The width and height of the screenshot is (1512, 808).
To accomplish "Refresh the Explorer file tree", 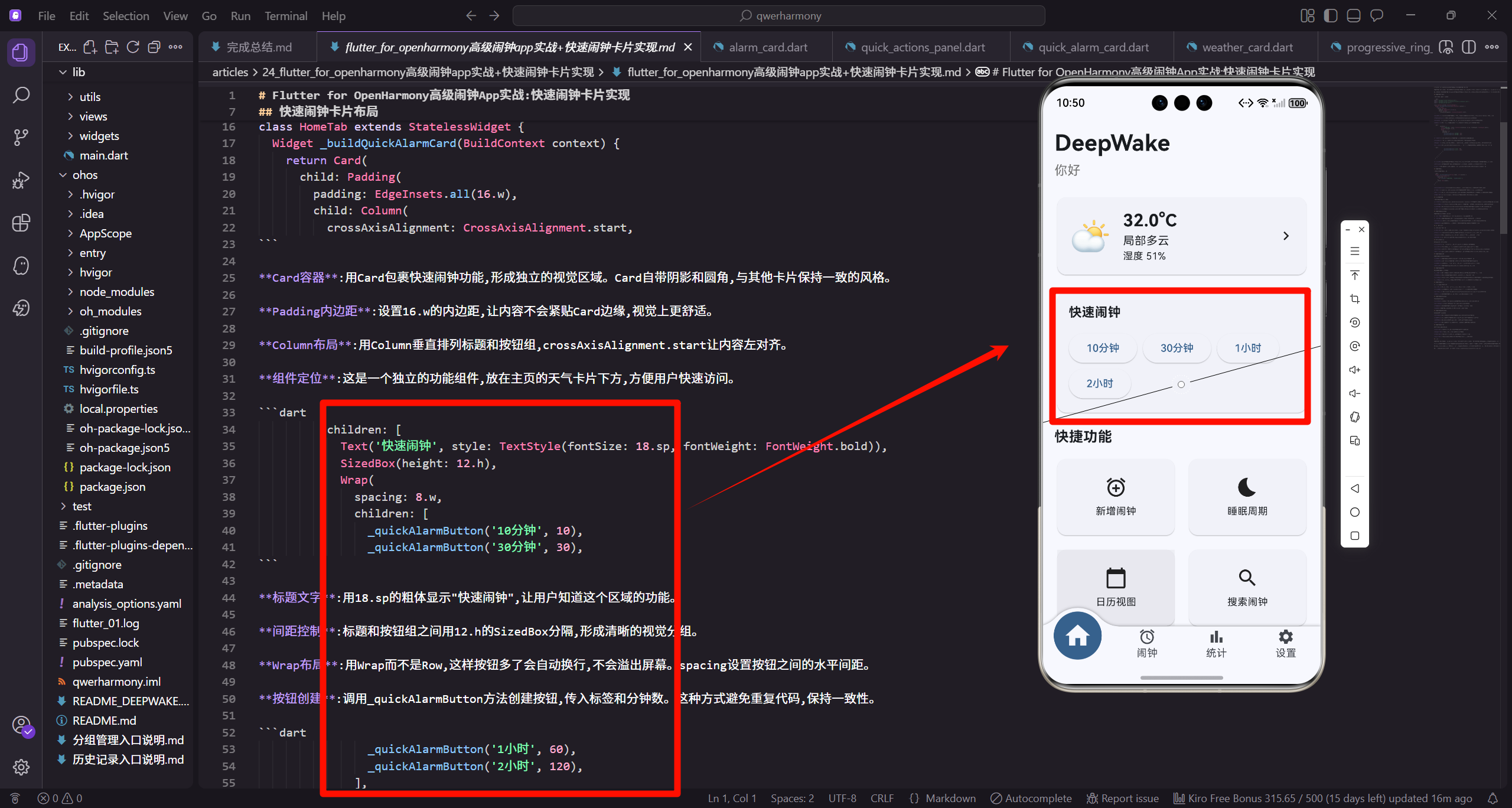I will (x=133, y=47).
